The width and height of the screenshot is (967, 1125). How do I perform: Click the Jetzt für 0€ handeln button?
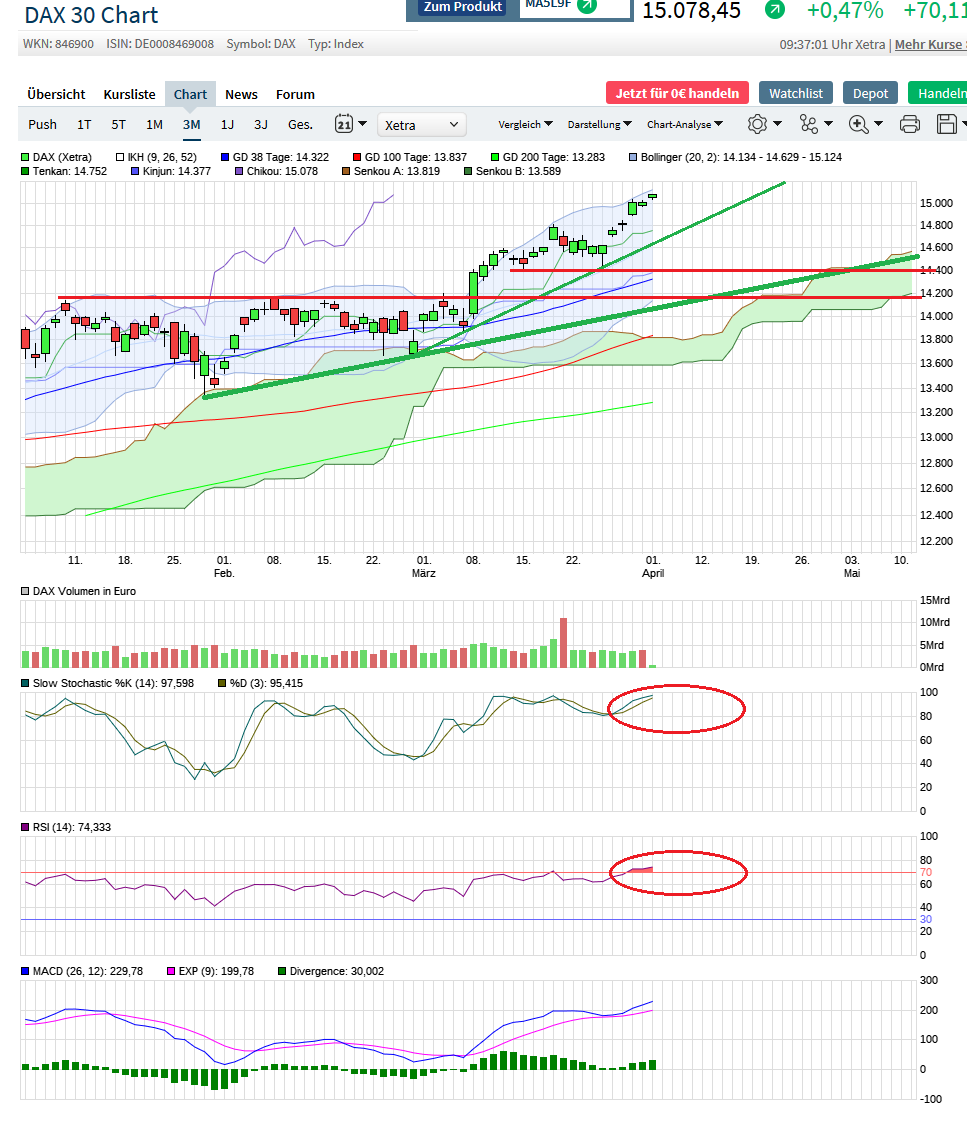(676, 92)
